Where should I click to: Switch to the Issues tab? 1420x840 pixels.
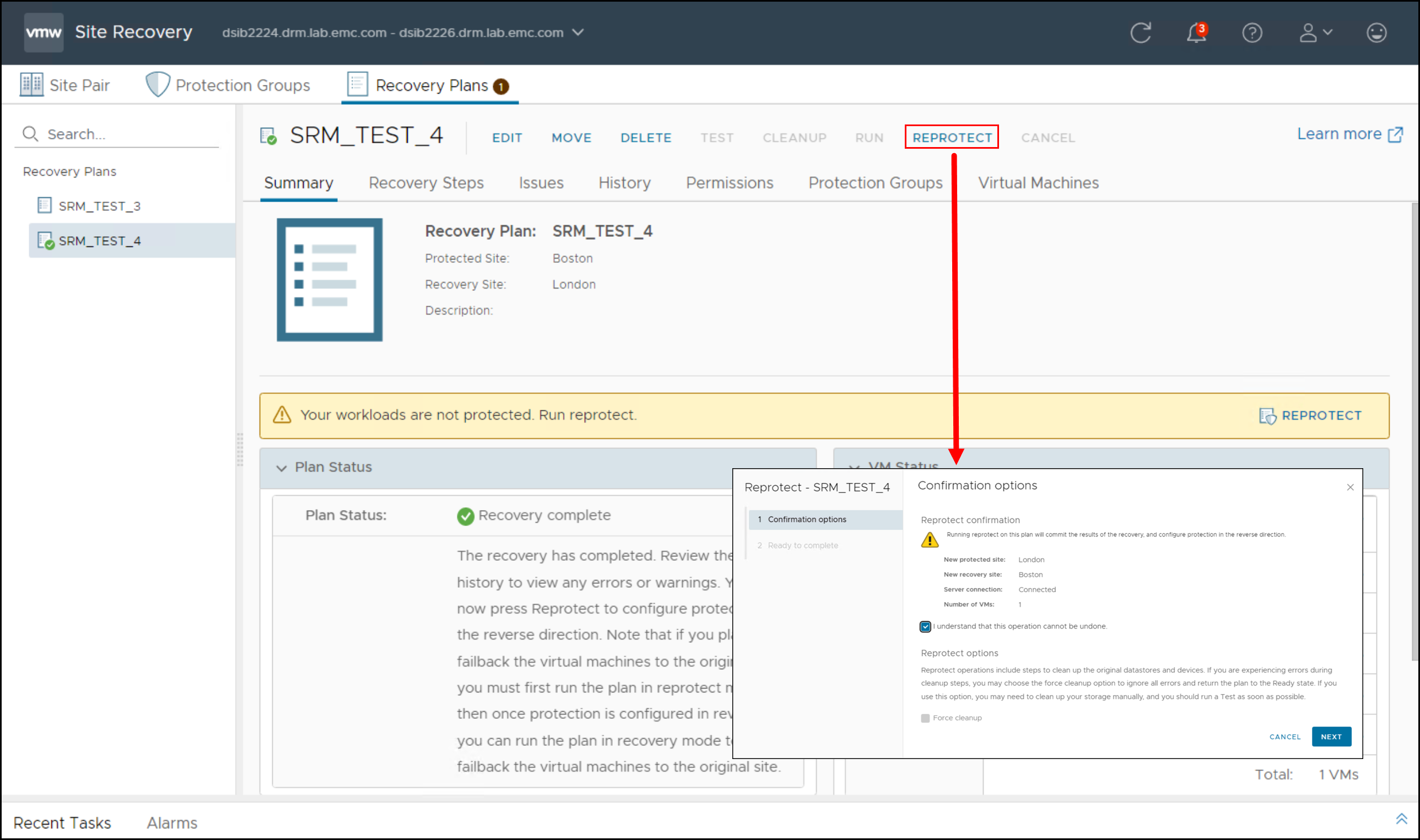click(x=541, y=183)
